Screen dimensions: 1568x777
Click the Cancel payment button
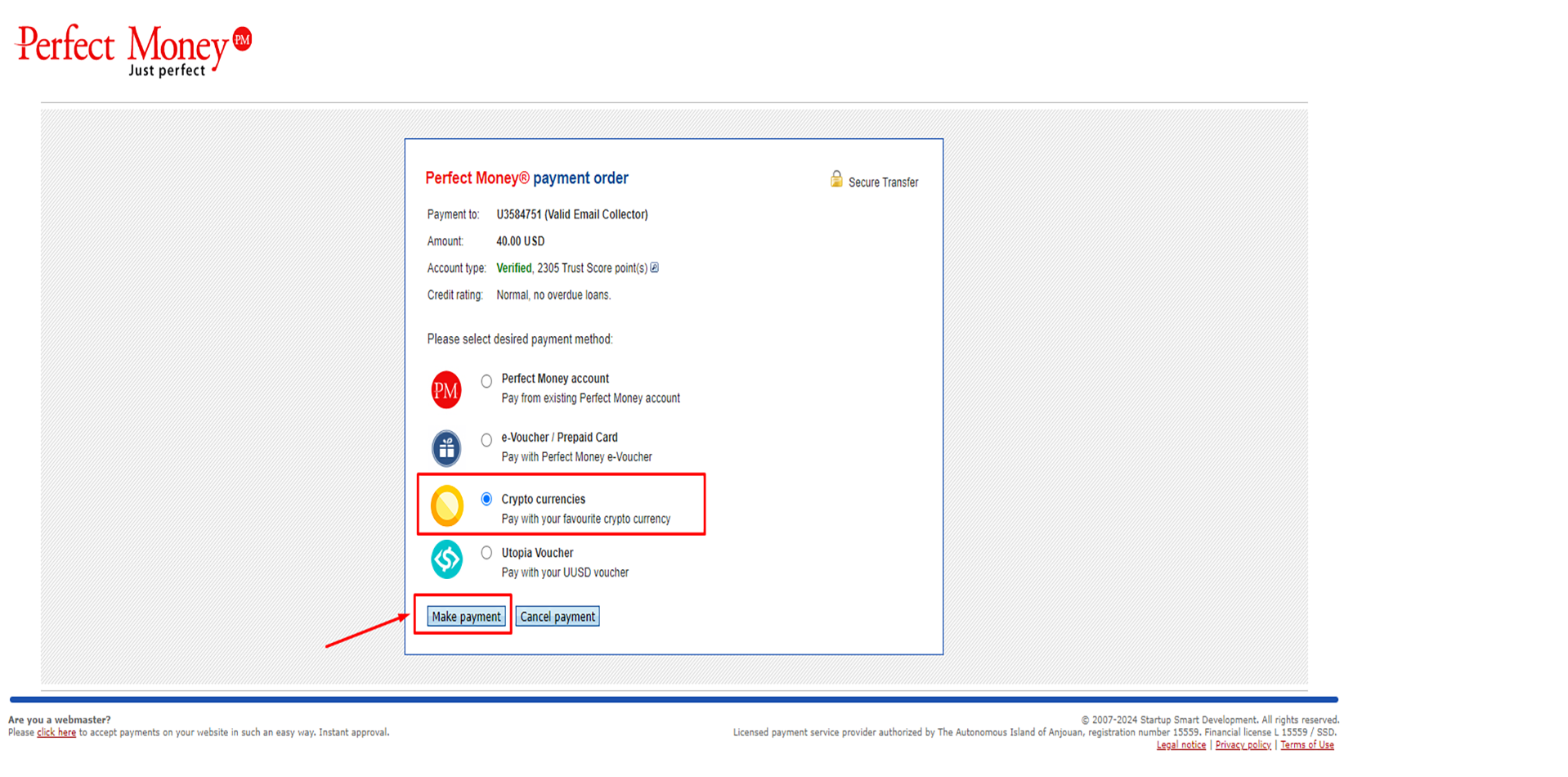(x=558, y=617)
